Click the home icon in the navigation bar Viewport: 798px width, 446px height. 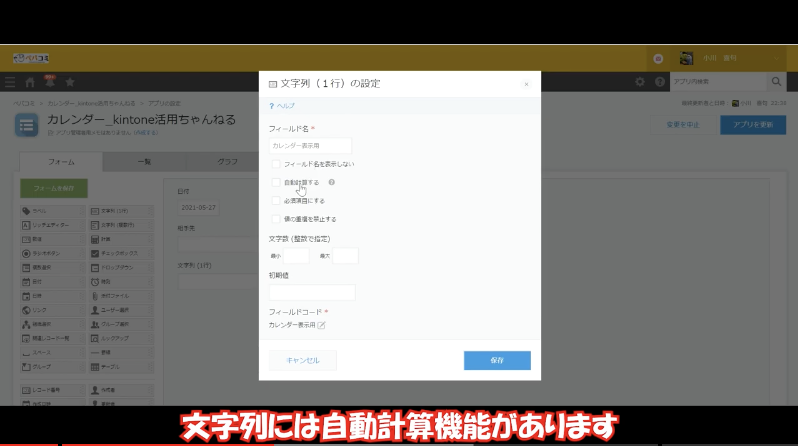pyautogui.click(x=30, y=82)
